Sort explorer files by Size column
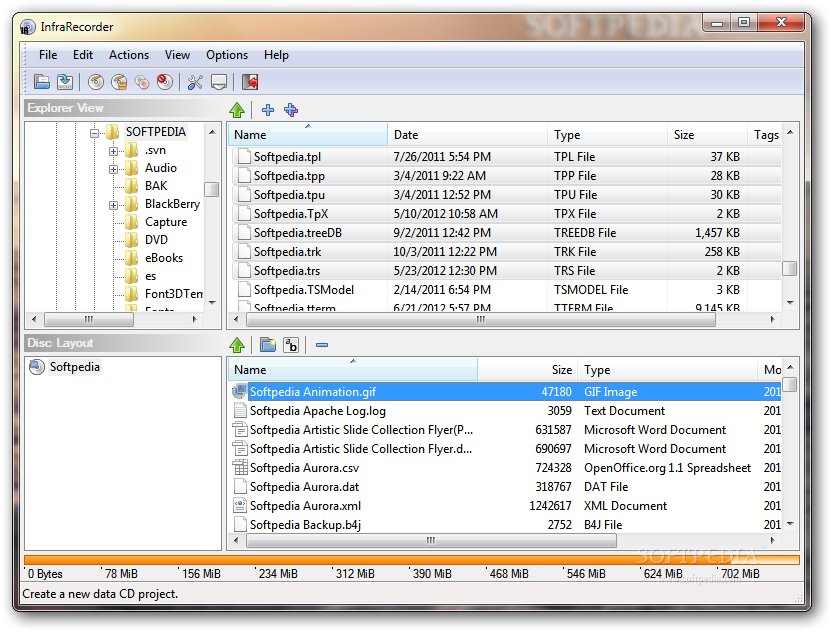 707,135
